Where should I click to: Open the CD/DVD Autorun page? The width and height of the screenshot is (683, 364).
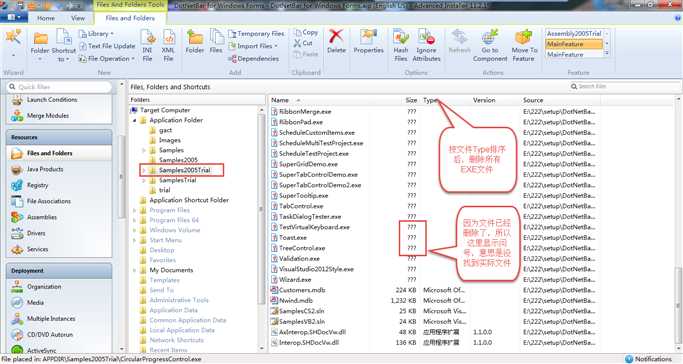(50, 335)
